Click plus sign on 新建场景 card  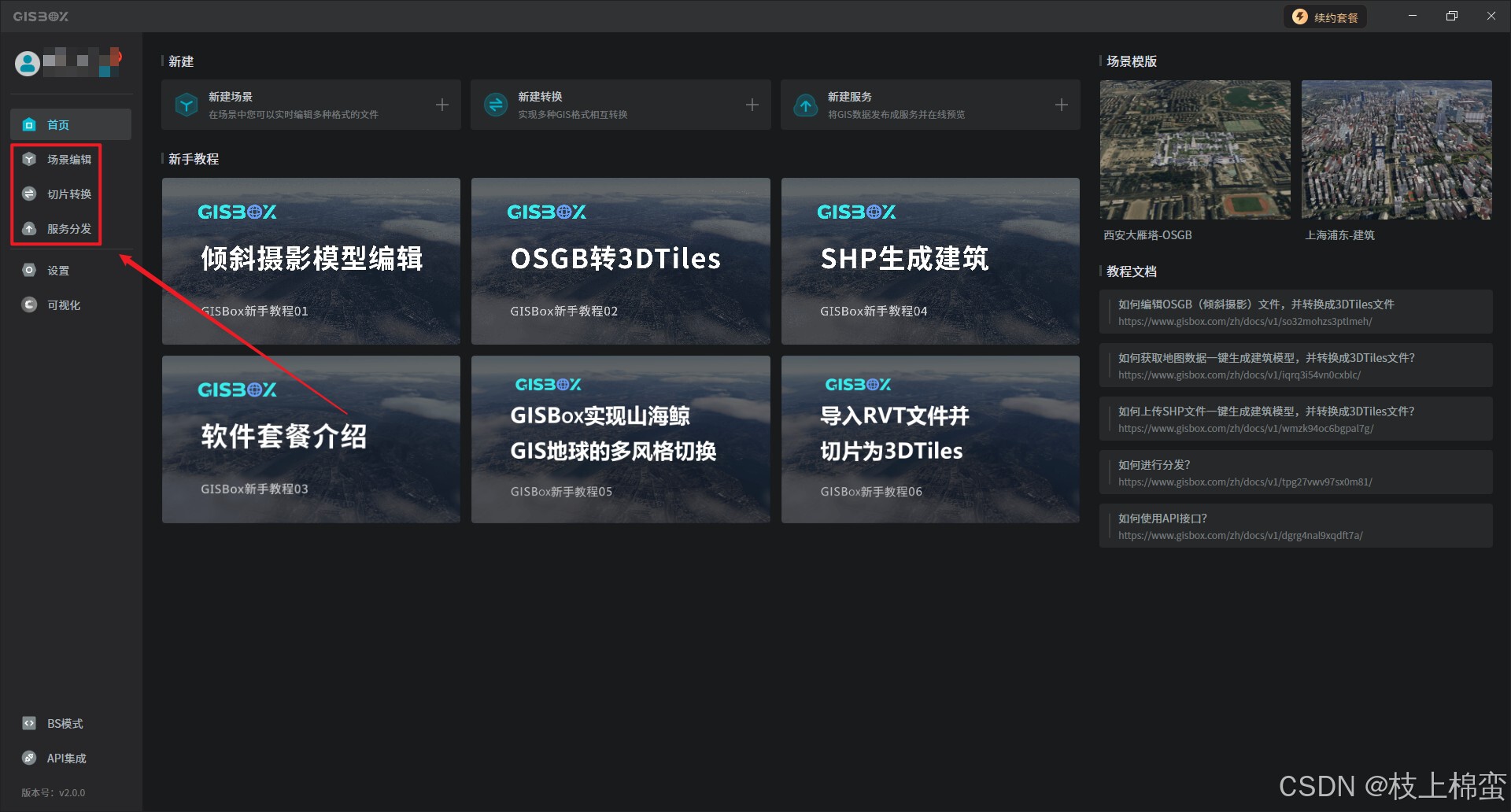pyautogui.click(x=442, y=105)
